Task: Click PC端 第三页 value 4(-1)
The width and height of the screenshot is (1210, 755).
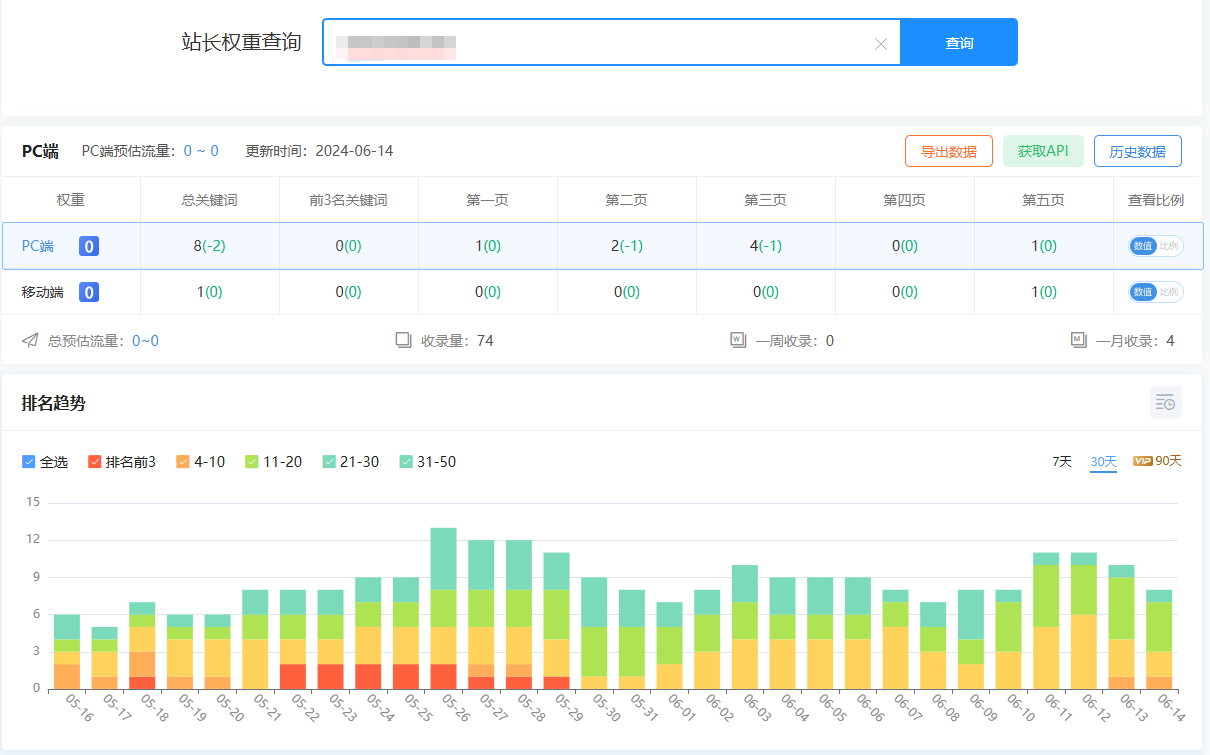Action: (x=765, y=246)
